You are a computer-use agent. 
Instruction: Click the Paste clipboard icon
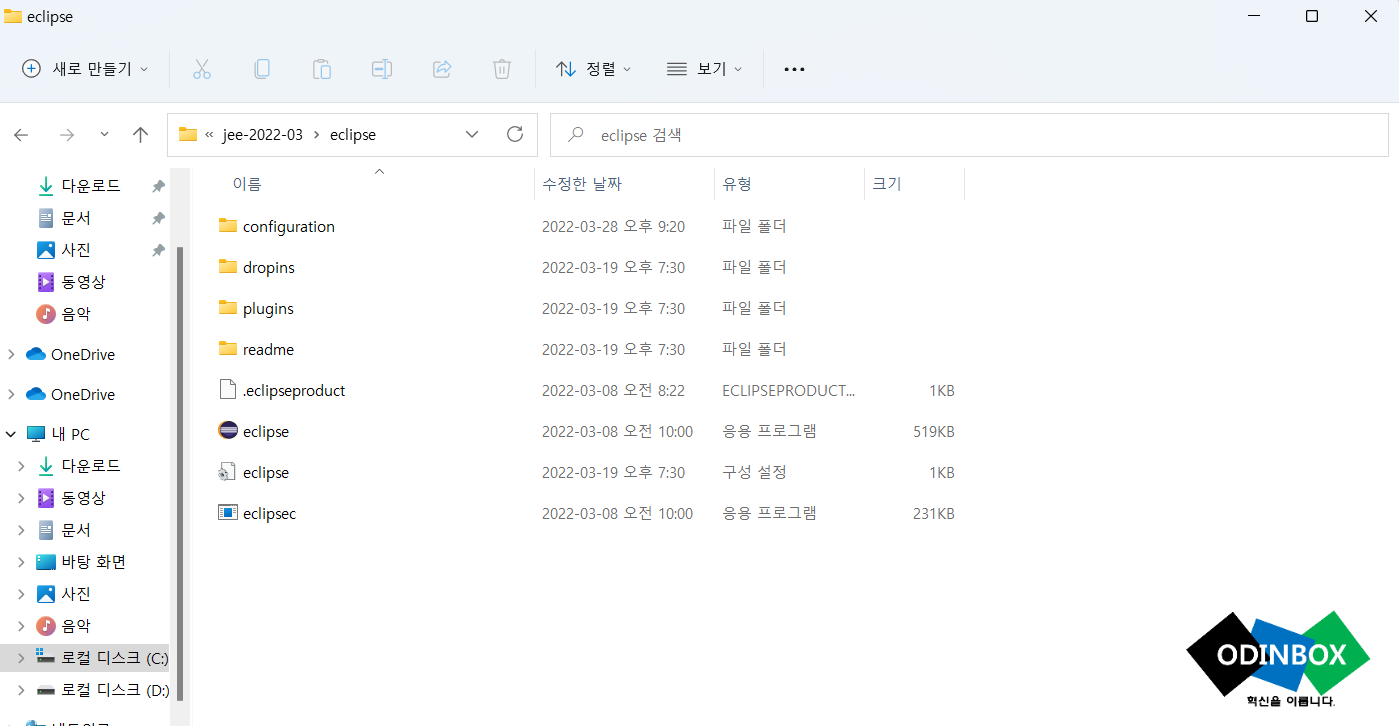[322, 69]
